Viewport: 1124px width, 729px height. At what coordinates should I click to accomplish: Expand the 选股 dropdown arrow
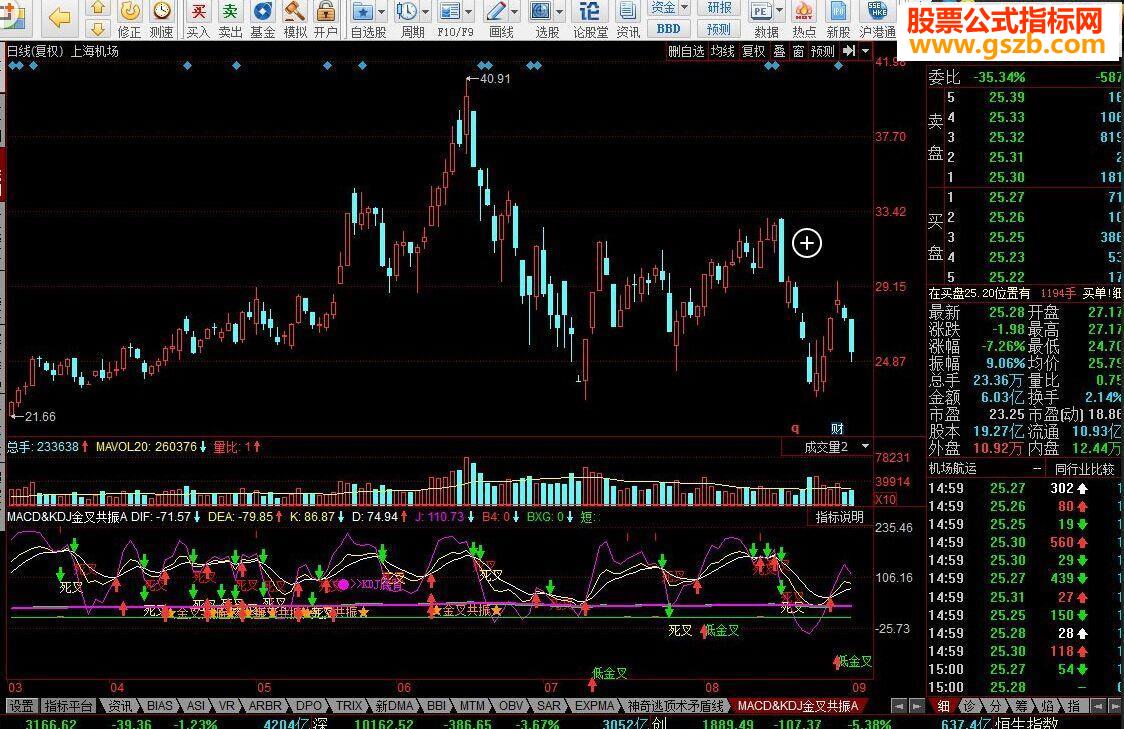pyautogui.click(x=559, y=11)
